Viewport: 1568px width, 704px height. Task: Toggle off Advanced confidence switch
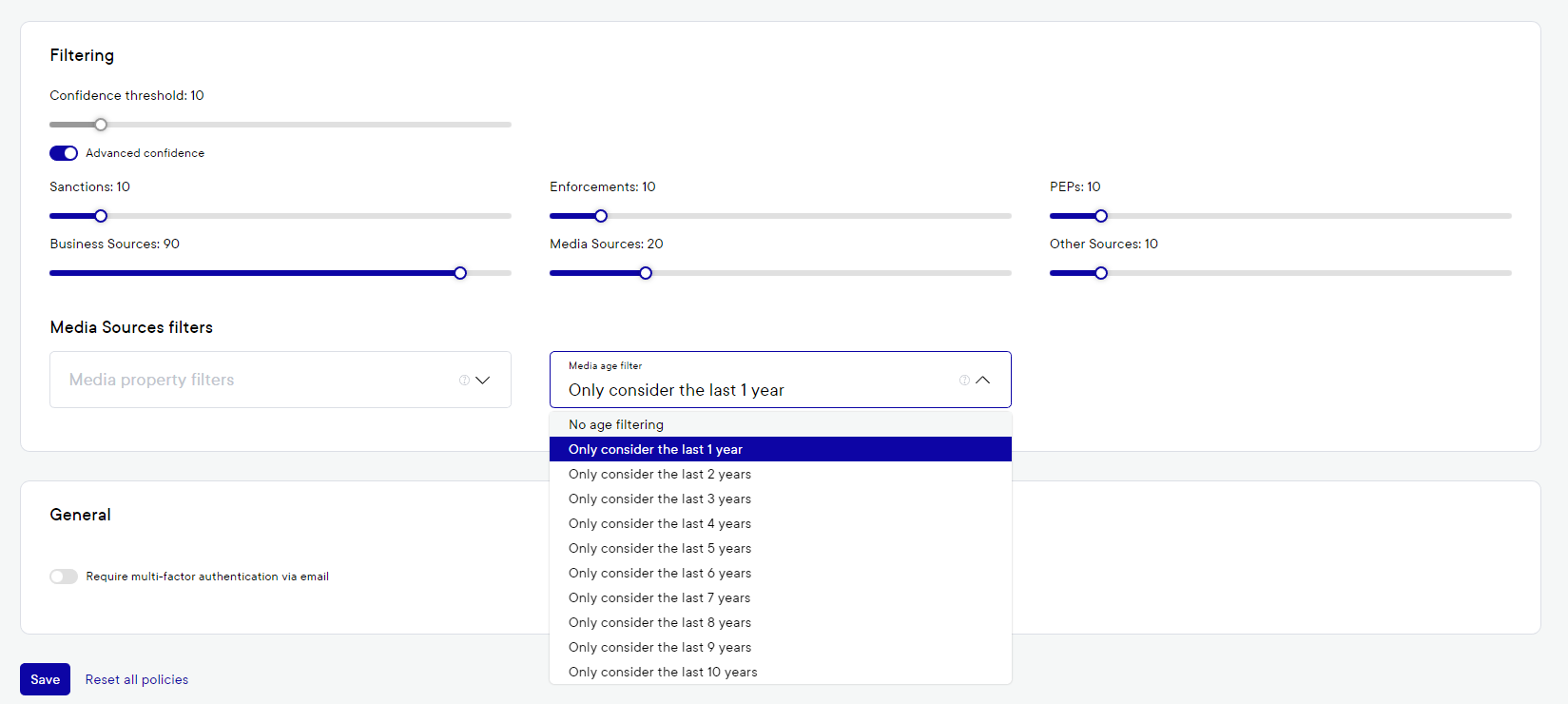pyautogui.click(x=64, y=153)
